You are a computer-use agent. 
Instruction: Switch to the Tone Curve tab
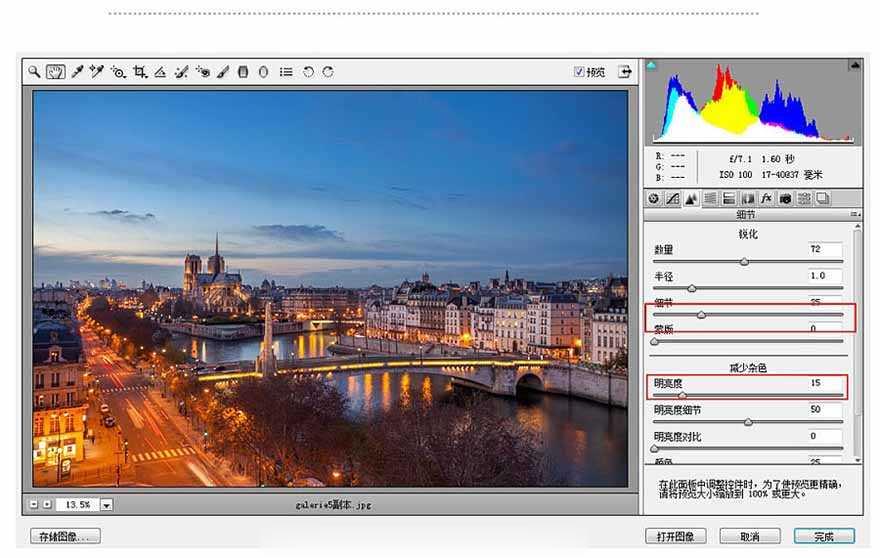[x=672, y=198]
